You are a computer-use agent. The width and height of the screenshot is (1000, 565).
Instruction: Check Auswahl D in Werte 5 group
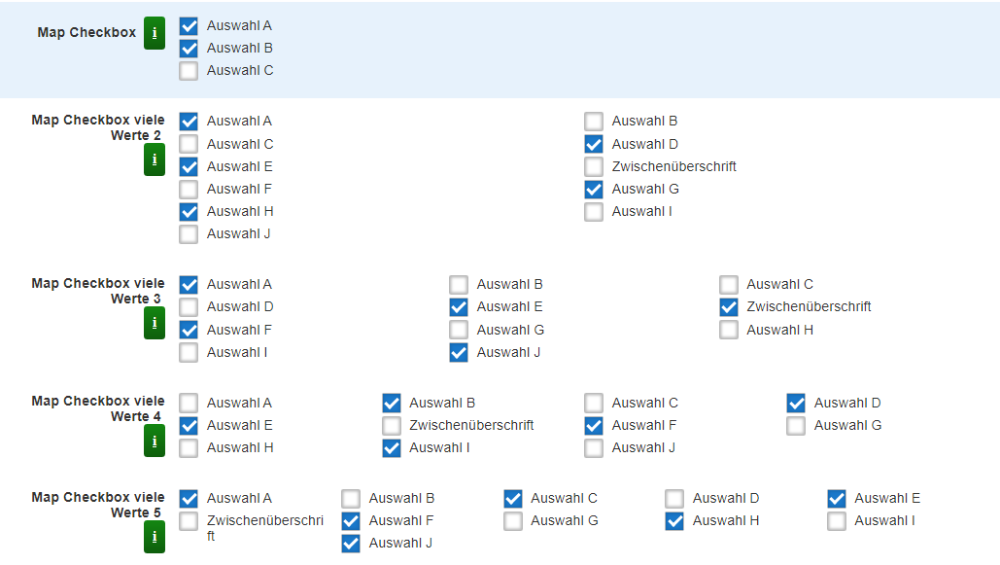coord(675,498)
